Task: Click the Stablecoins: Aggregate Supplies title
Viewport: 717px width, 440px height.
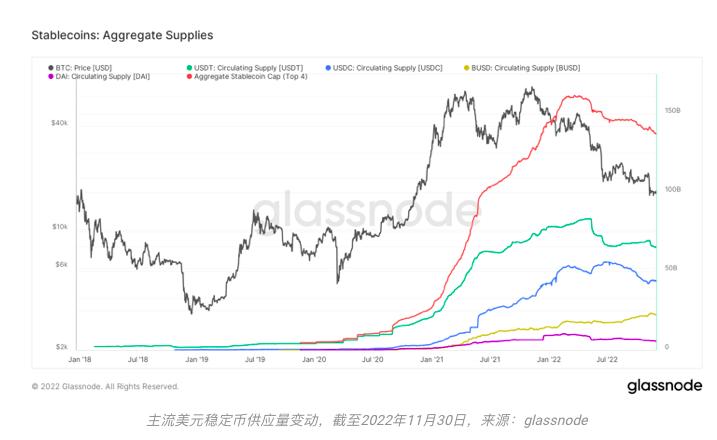Action: (x=122, y=35)
